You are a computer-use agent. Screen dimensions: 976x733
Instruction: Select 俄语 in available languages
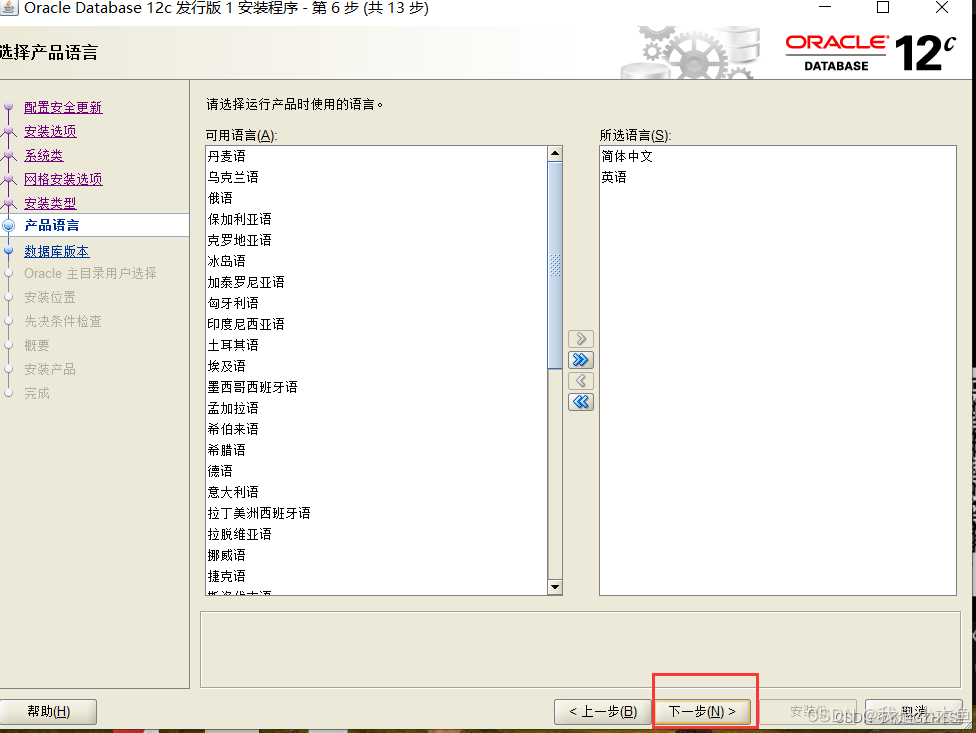(377, 198)
